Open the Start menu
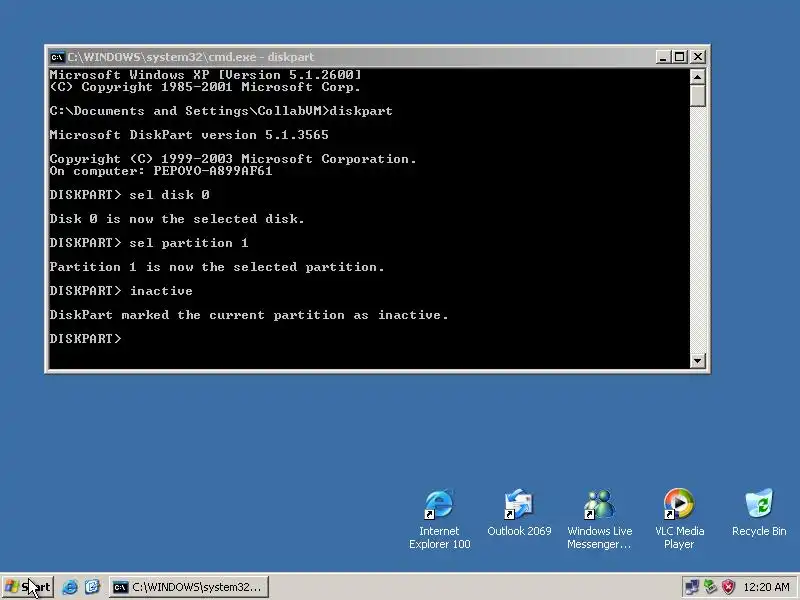This screenshot has width=800, height=600. (28, 587)
